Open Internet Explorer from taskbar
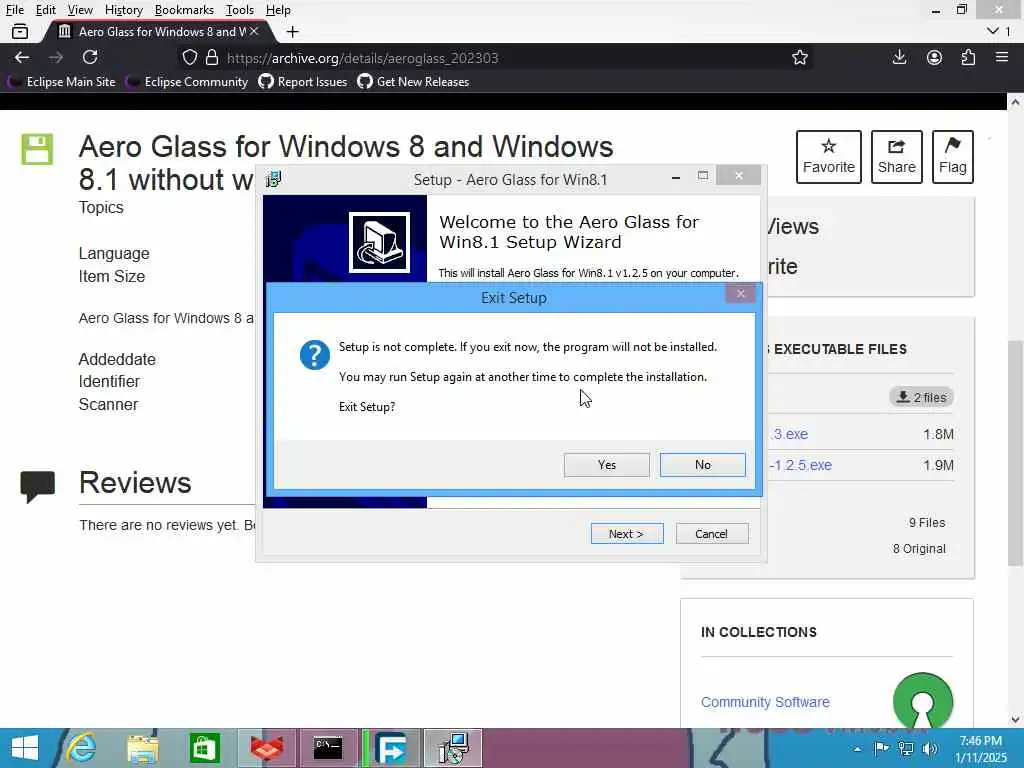Viewport: 1024px width, 768px height. tap(82, 748)
